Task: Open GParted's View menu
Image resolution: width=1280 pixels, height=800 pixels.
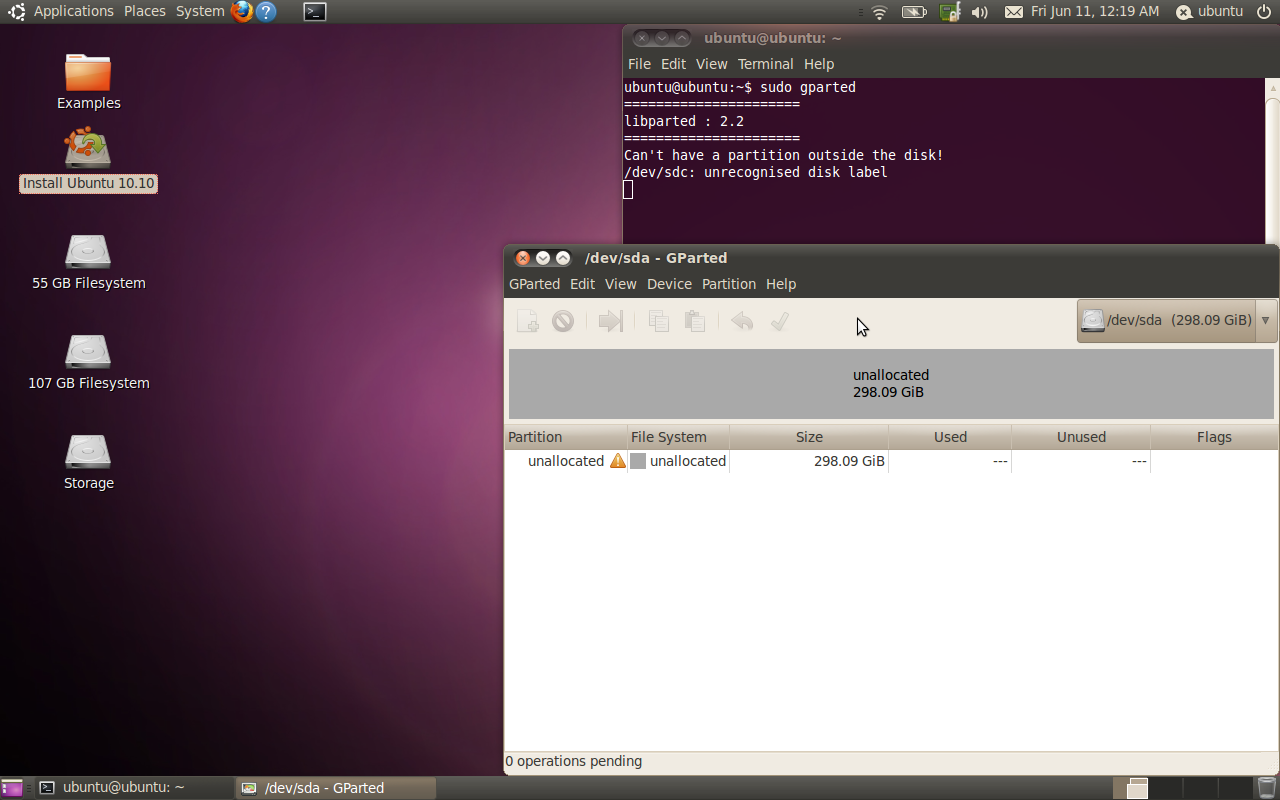Action: click(620, 284)
